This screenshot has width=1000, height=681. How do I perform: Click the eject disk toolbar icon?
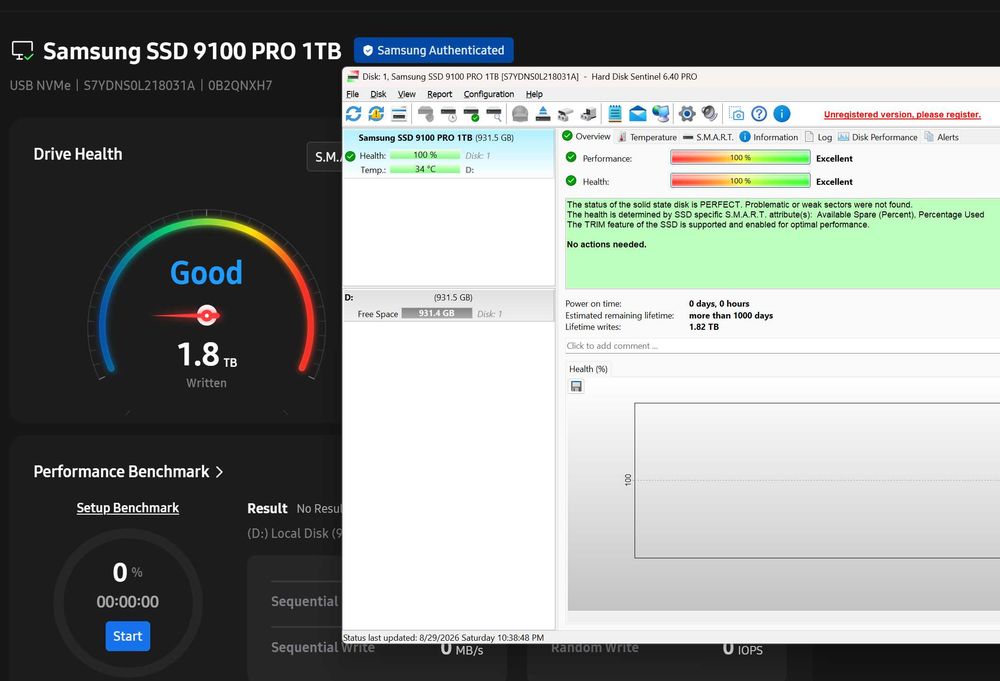tap(543, 114)
